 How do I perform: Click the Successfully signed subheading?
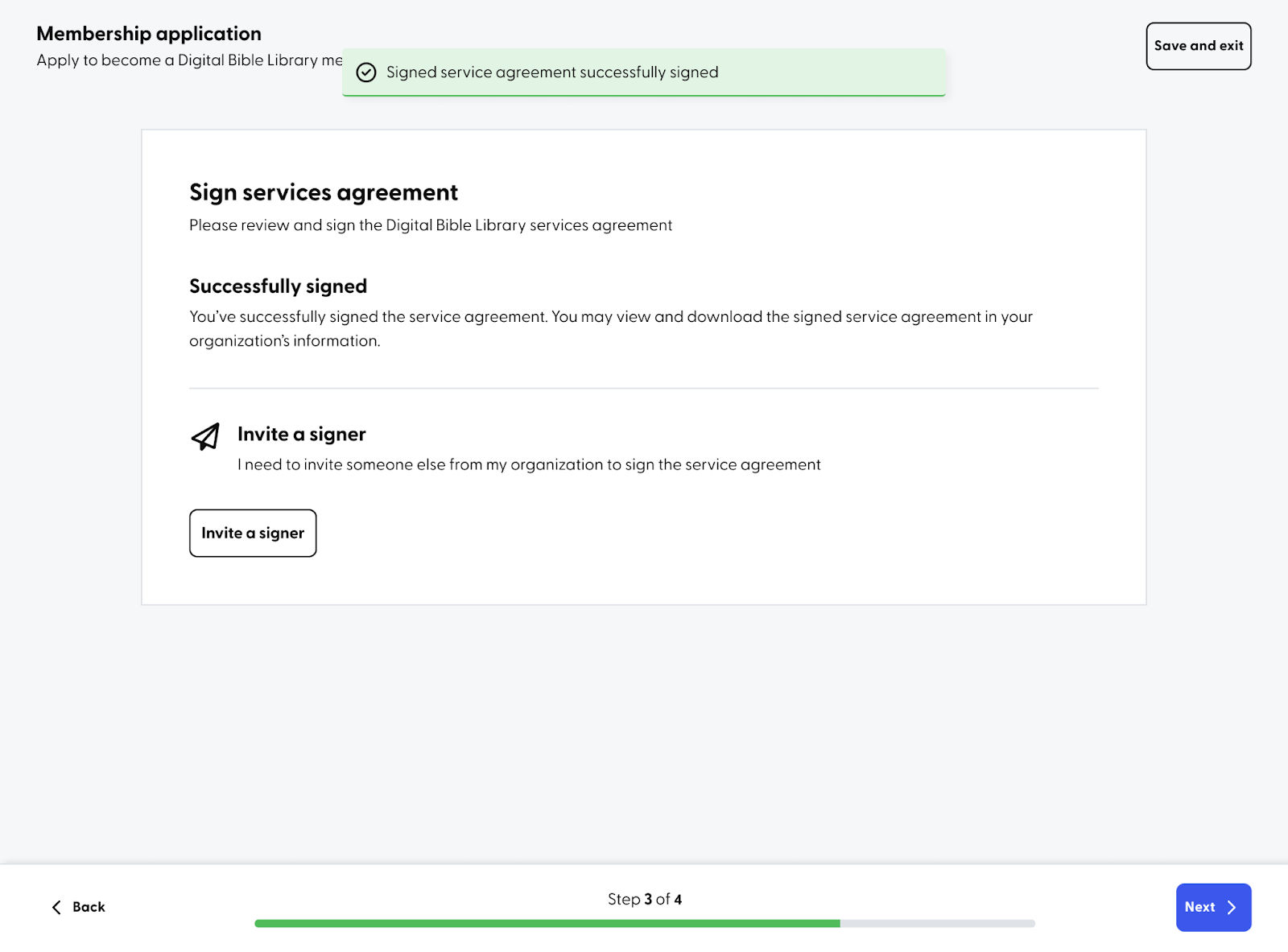point(278,286)
